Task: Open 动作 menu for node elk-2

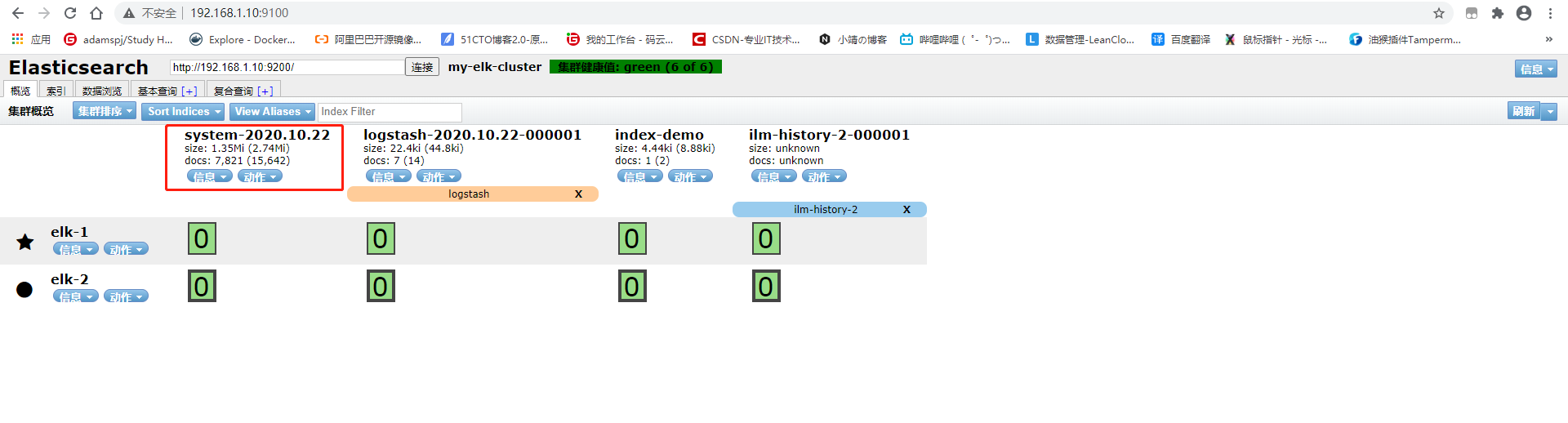Action: [x=126, y=296]
